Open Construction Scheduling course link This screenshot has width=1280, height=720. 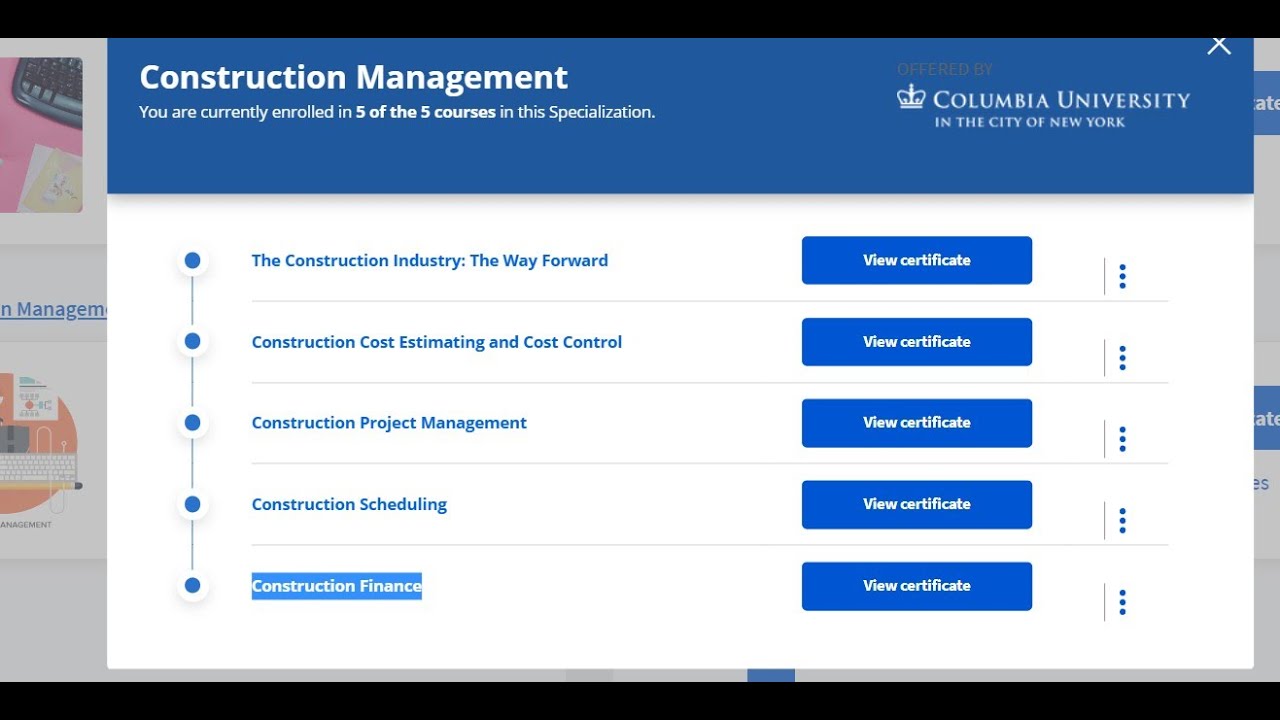tap(349, 505)
